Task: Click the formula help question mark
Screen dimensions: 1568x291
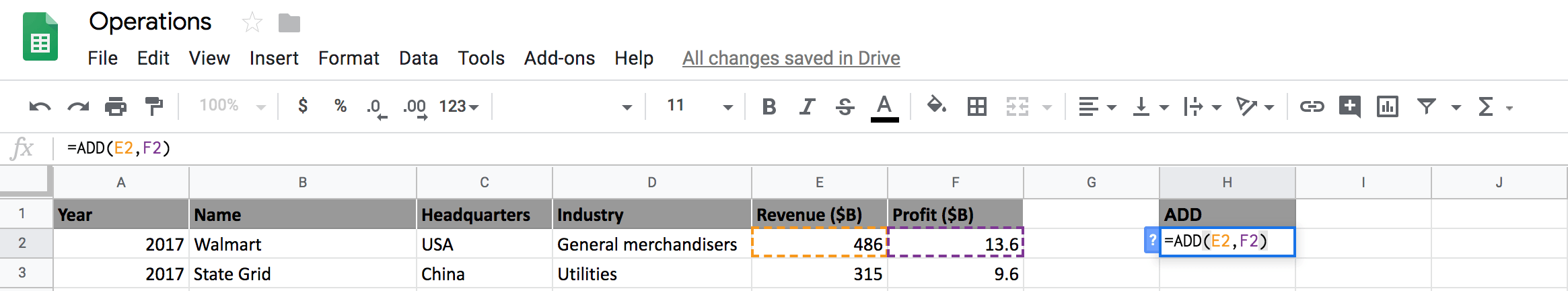Action: tap(1152, 240)
